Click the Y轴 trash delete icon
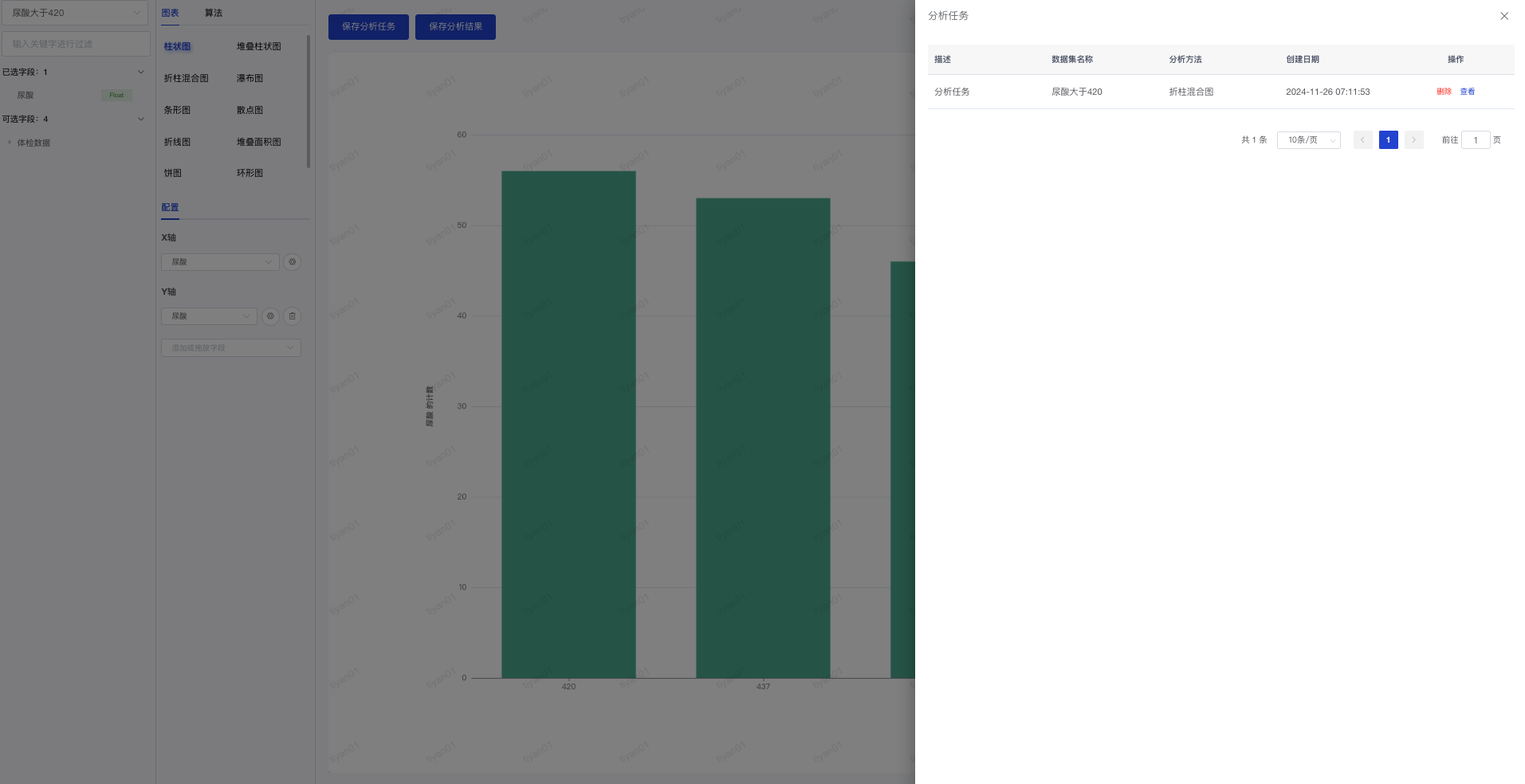 [x=293, y=316]
